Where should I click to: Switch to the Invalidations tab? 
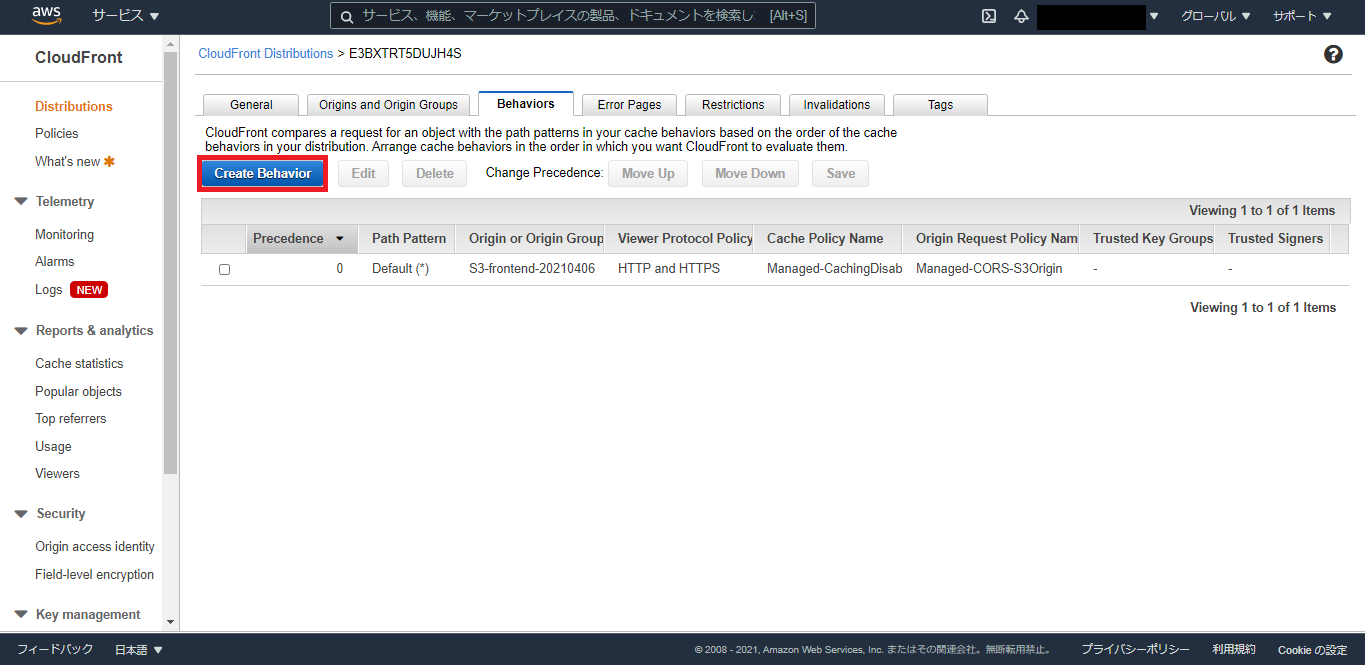837,105
